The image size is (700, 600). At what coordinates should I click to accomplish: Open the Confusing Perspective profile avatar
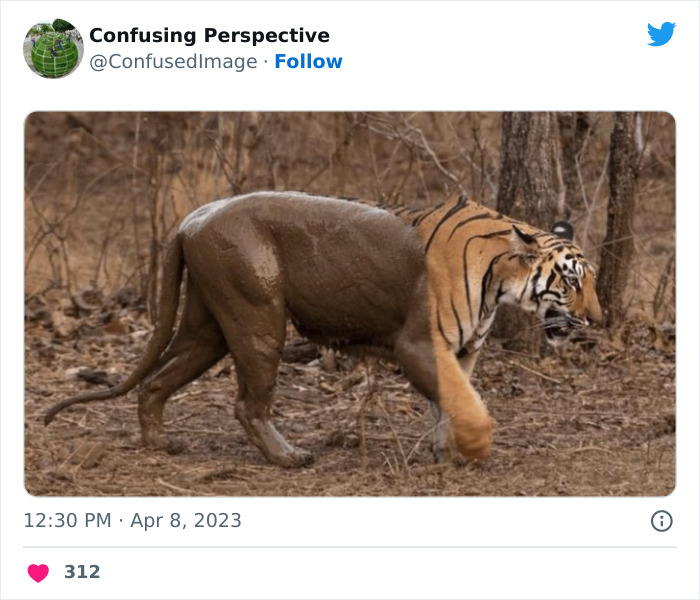click(x=53, y=48)
